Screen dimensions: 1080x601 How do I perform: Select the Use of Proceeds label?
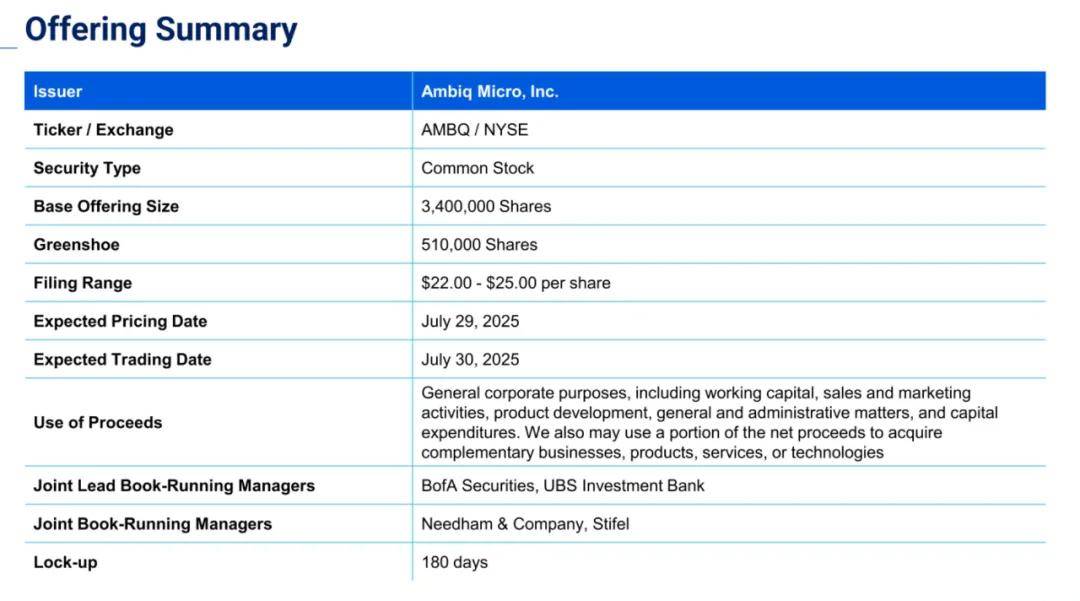[98, 423]
